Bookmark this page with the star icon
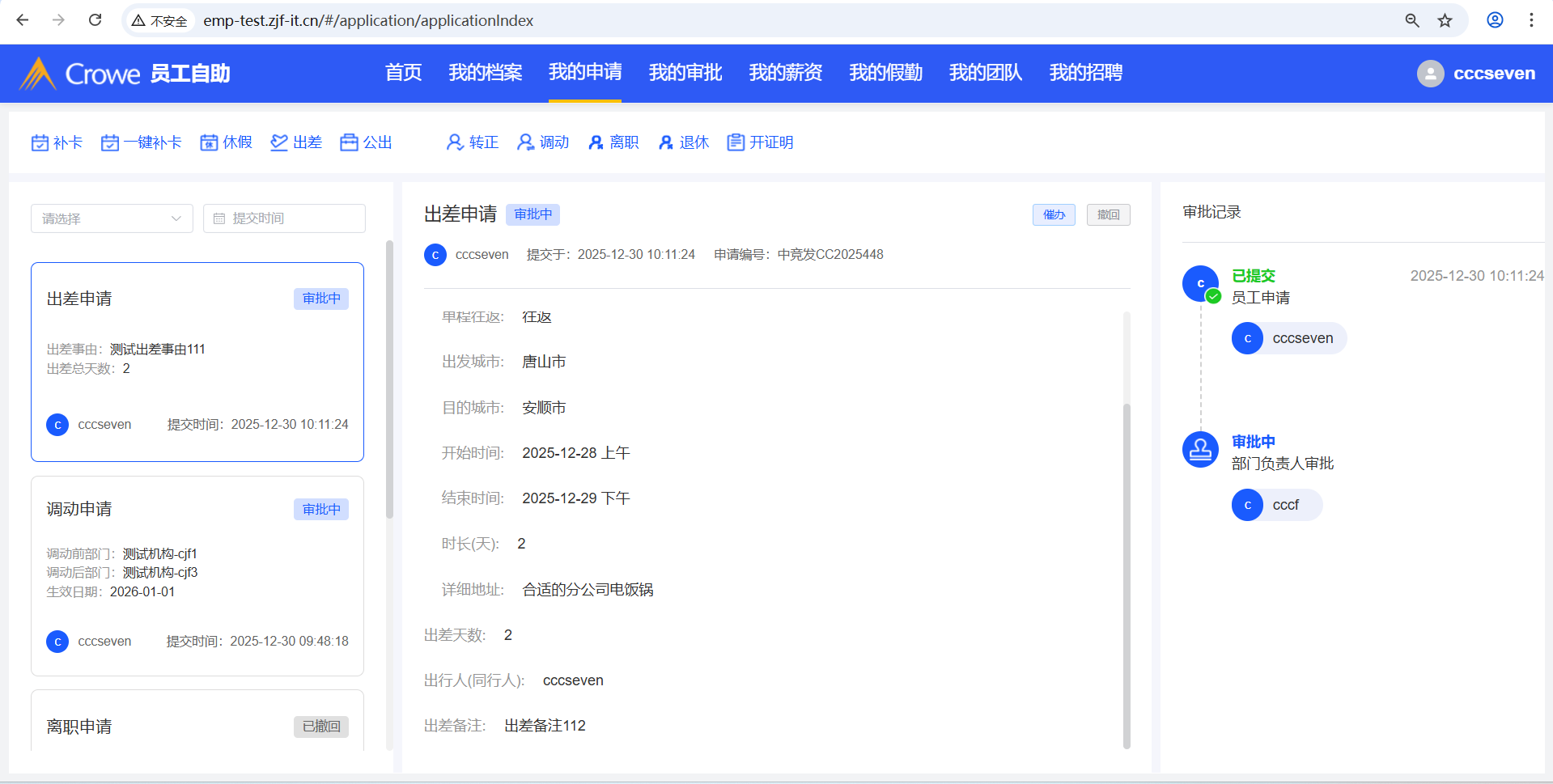This screenshot has width=1553, height=784. 1445,21
